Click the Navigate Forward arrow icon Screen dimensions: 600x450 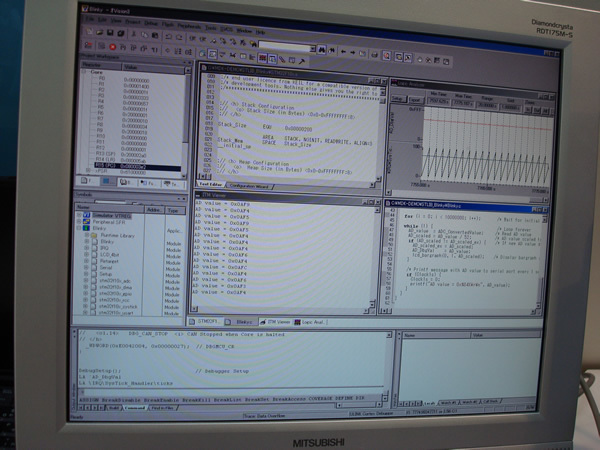(352, 52)
